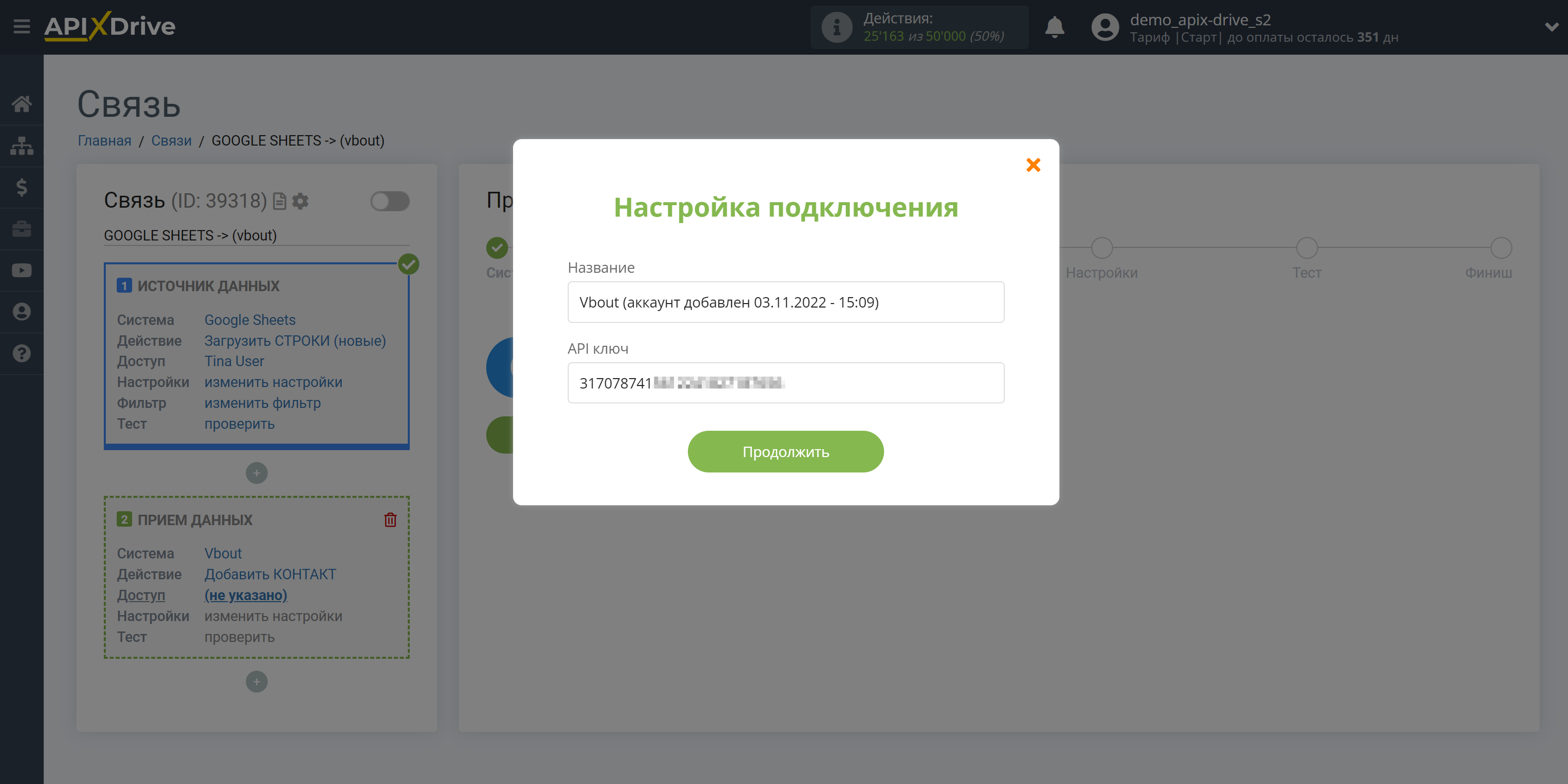Click receiver проверить text
Image resolution: width=1568 pixels, height=784 pixels.
tap(239, 637)
